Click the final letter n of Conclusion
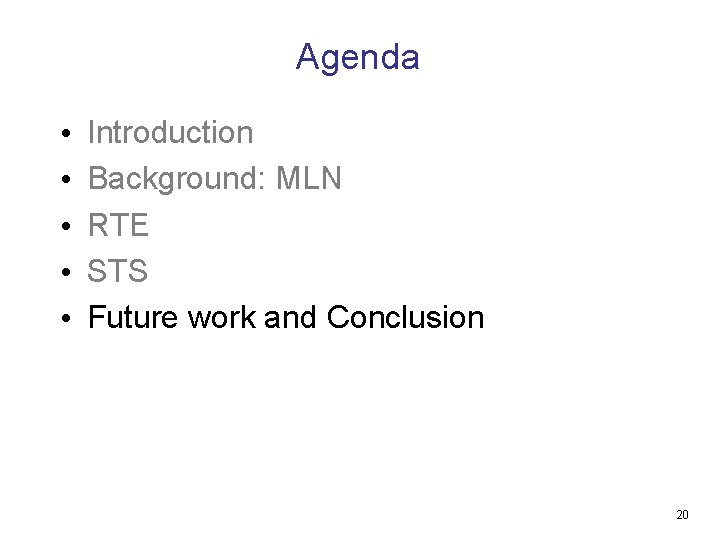 [x=476, y=320]
